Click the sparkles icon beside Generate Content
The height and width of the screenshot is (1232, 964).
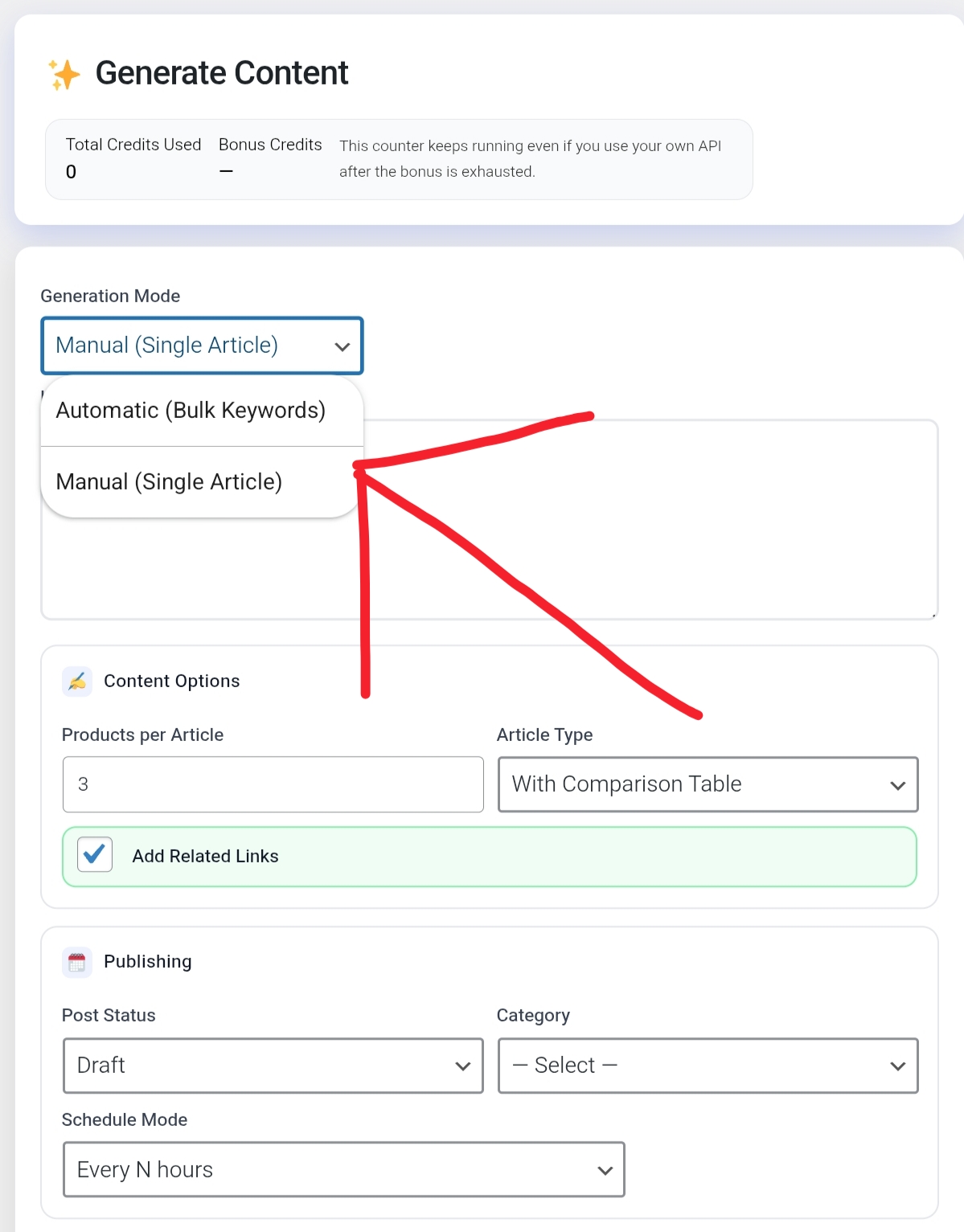pos(64,74)
